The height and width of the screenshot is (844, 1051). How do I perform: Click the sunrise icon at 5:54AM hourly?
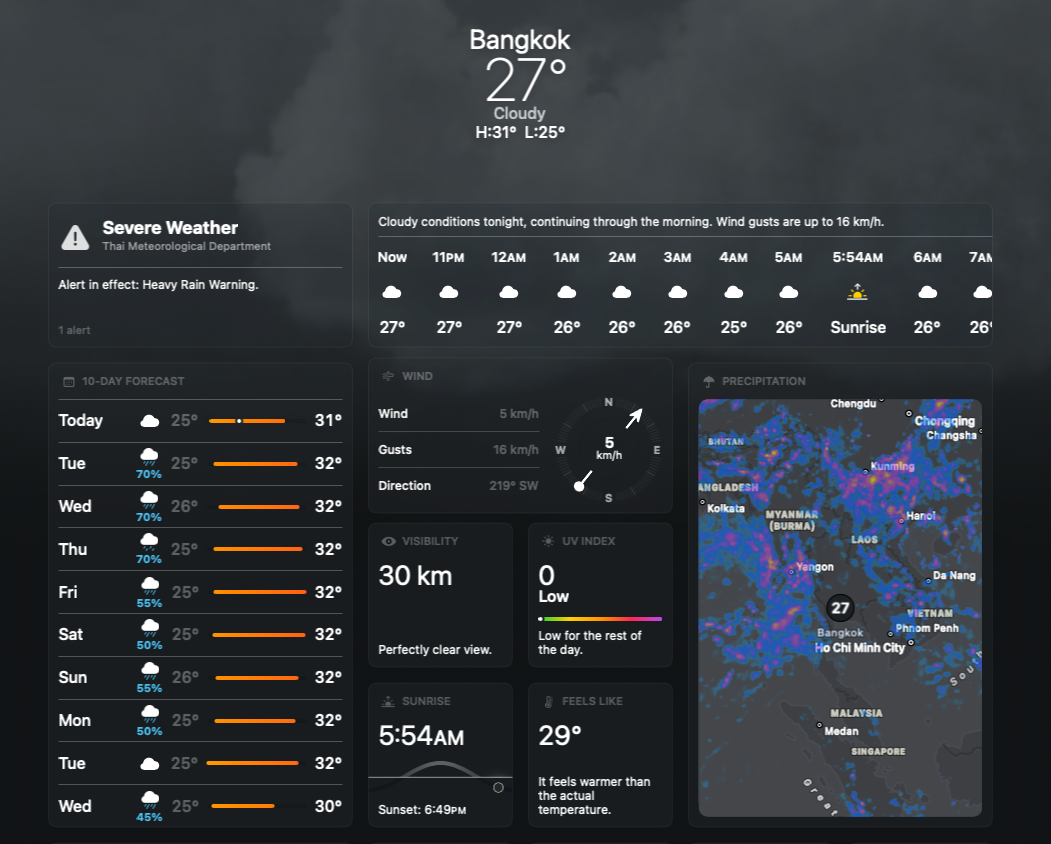pos(857,292)
